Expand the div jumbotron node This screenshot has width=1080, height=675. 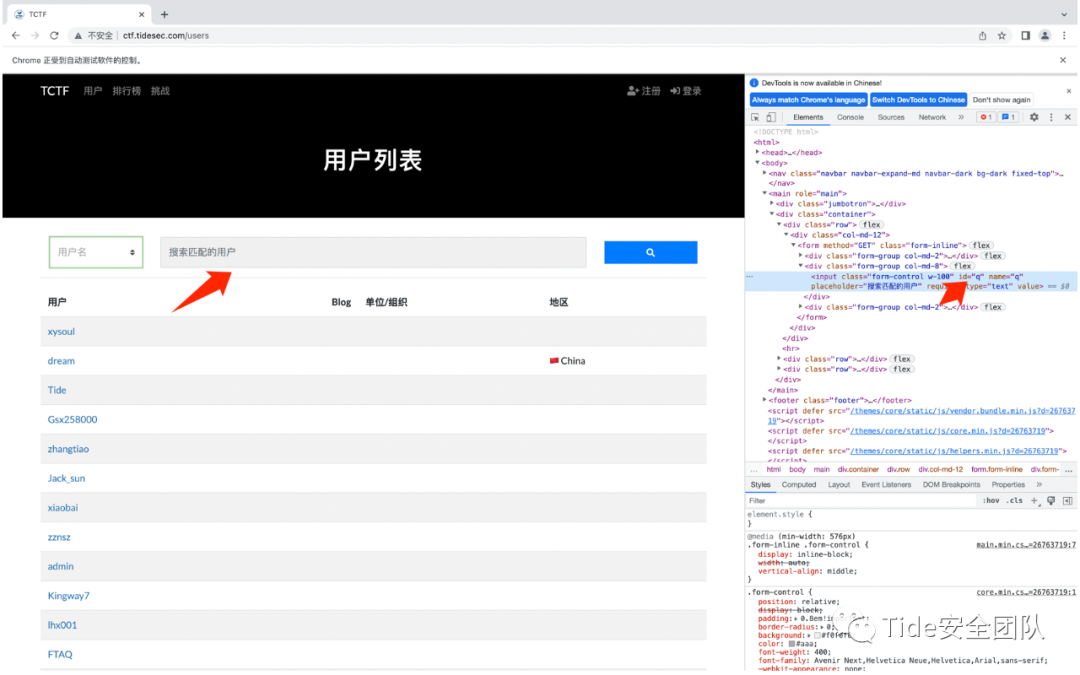[x=771, y=204]
